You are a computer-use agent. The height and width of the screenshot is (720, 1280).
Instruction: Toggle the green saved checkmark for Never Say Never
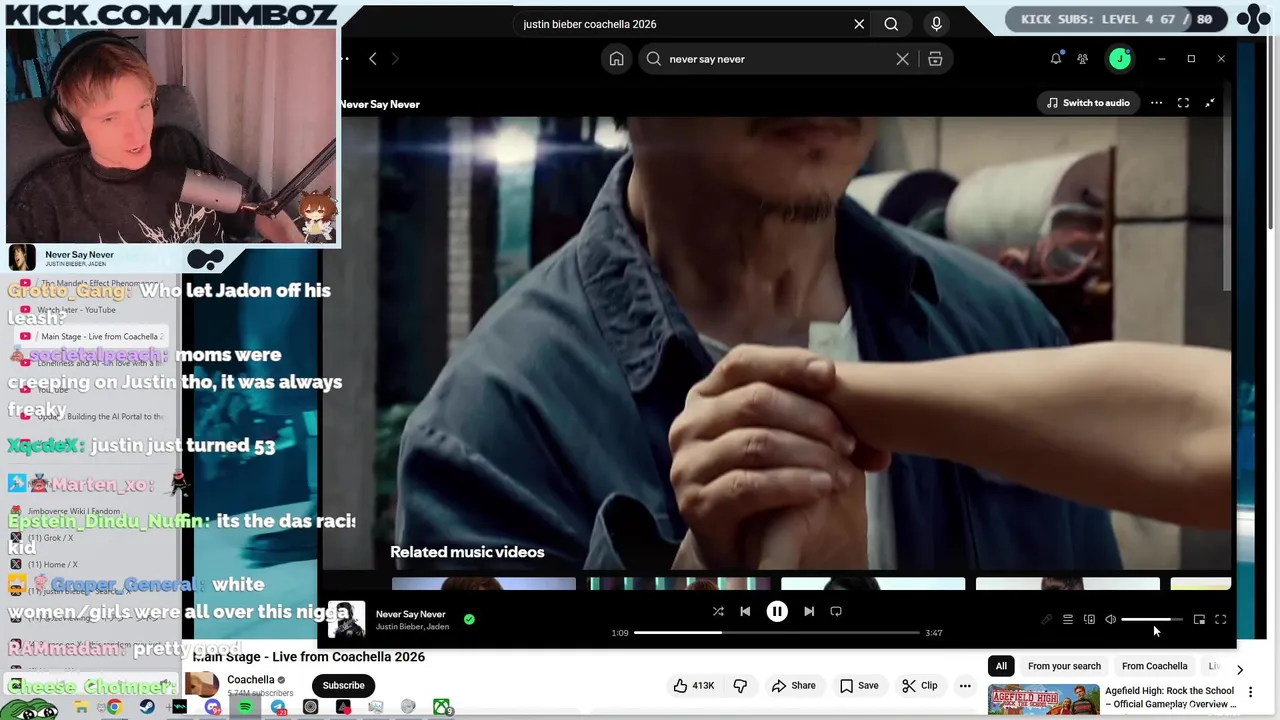point(469,619)
